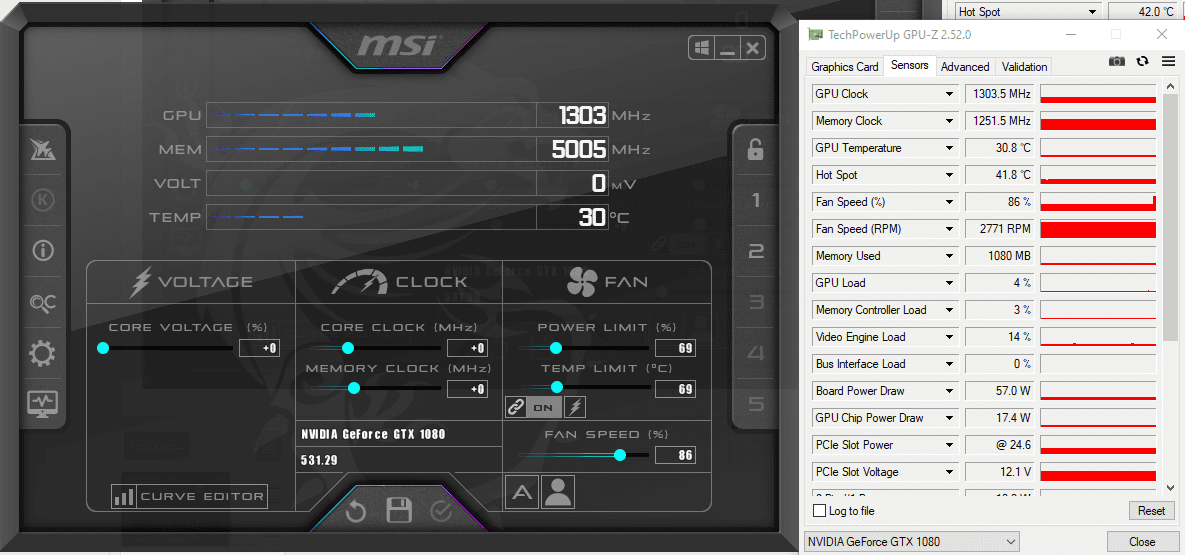This screenshot has width=1185, height=555.
Task: Click the GPU-Z Reset button
Action: (x=1151, y=511)
